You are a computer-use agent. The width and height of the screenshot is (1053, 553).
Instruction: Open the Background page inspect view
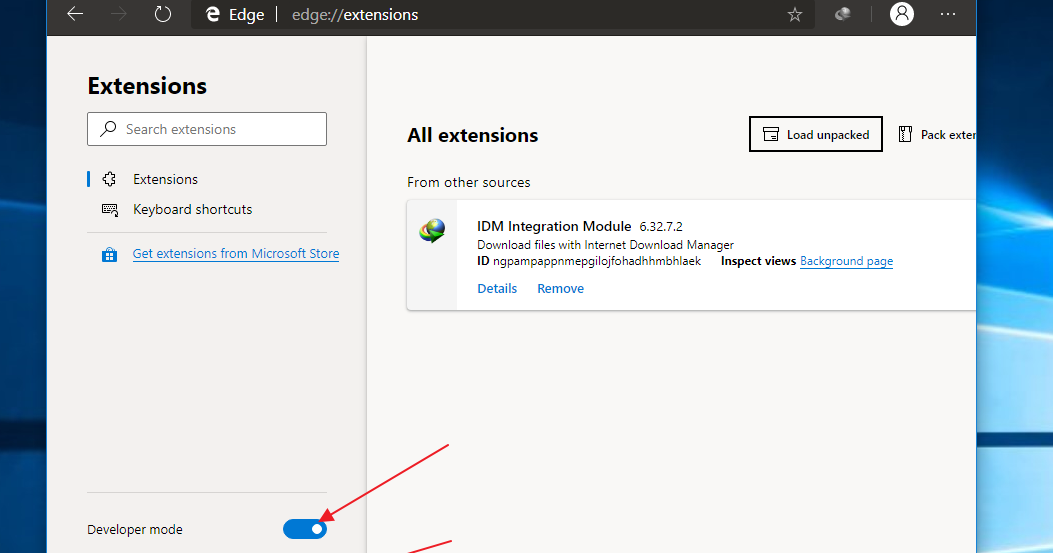pos(846,261)
